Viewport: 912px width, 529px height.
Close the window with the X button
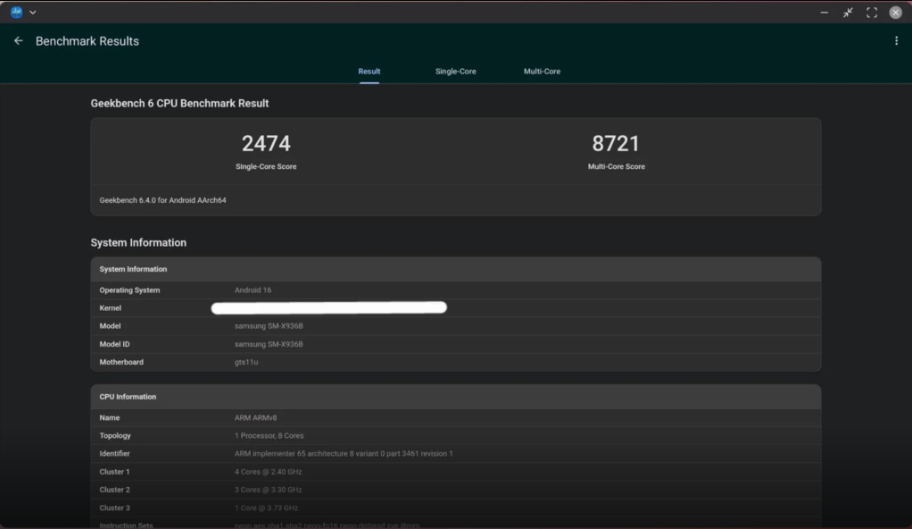click(895, 12)
